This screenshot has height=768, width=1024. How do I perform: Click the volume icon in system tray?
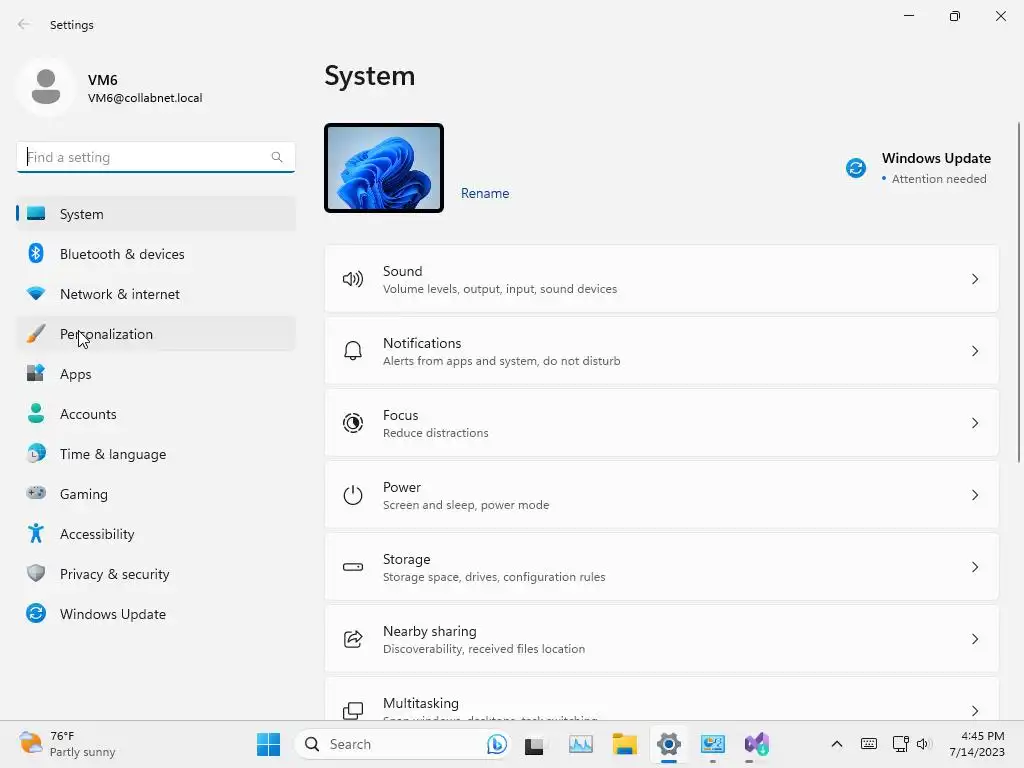pos(923,744)
